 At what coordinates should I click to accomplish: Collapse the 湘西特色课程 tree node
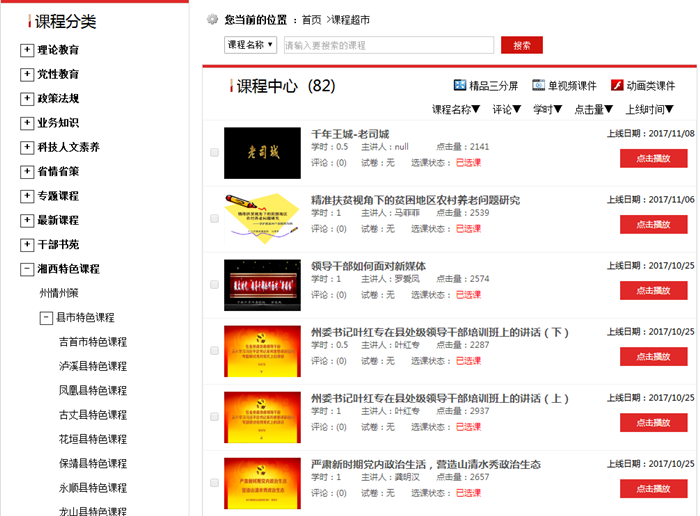pyautogui.click(x=27, y=269)
